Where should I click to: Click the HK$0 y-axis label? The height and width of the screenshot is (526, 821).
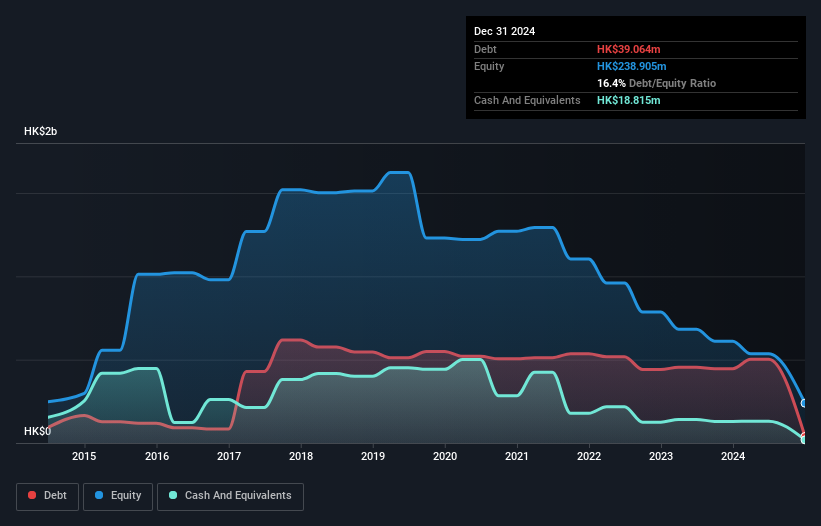click(x=38, y=431)
